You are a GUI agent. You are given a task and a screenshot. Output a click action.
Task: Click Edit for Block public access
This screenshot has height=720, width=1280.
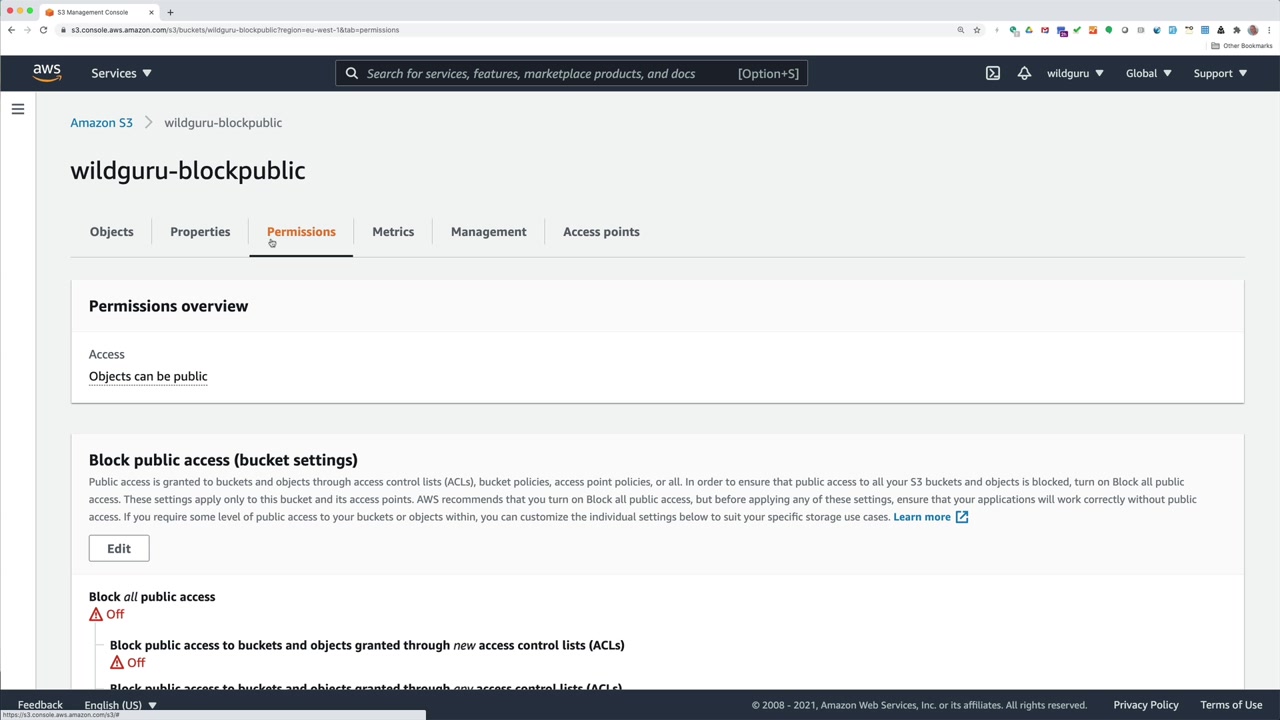[119, 548]
